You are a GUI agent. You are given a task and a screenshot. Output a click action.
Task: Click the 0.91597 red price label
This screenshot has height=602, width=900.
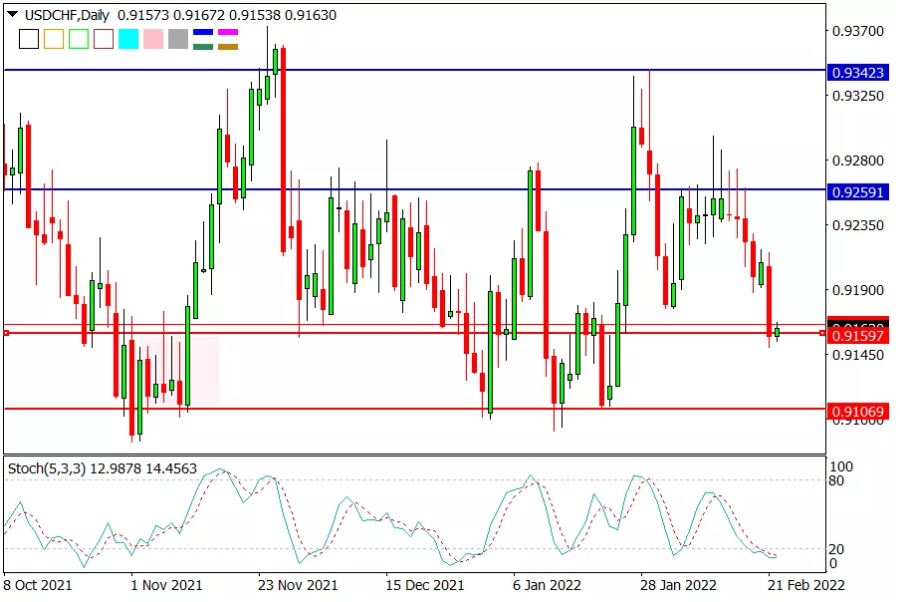coord(858,336)
